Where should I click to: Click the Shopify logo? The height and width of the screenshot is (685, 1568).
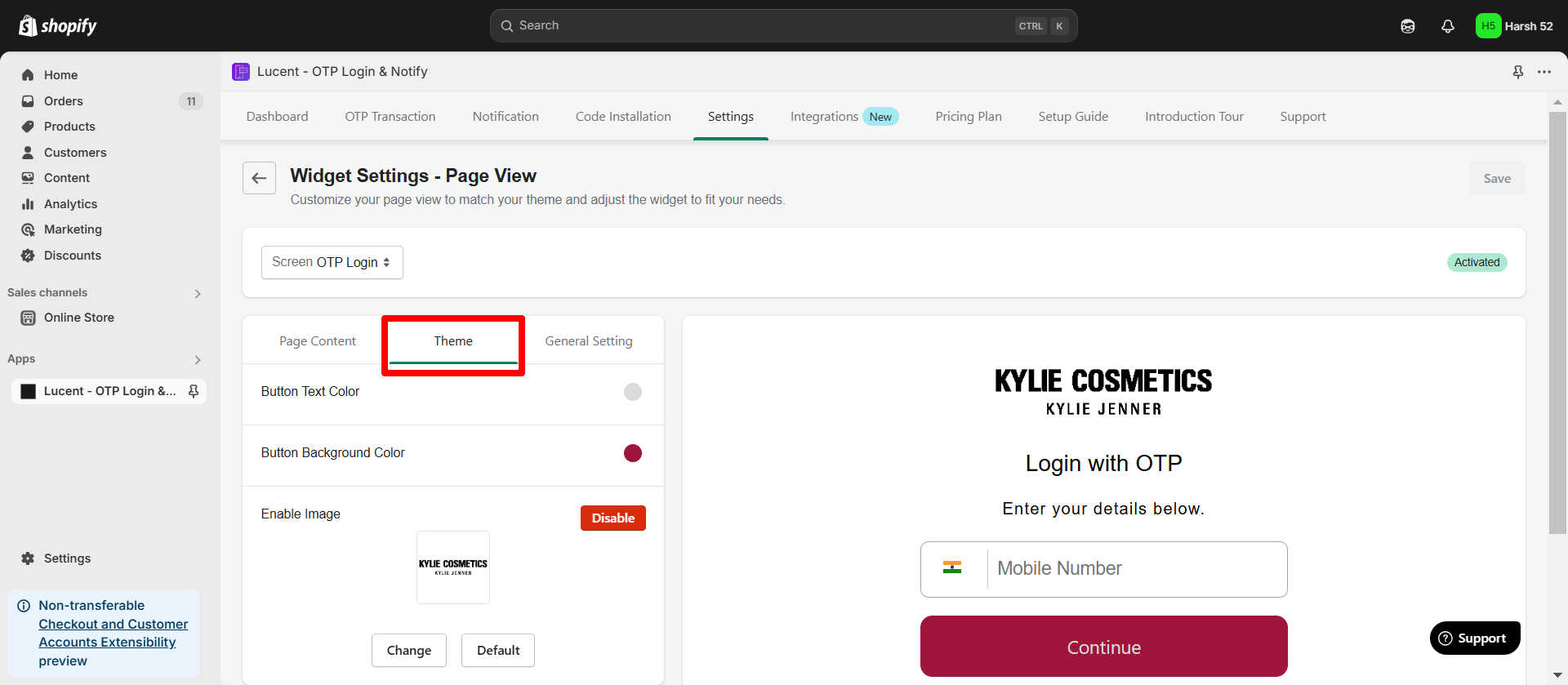(57, 26)
